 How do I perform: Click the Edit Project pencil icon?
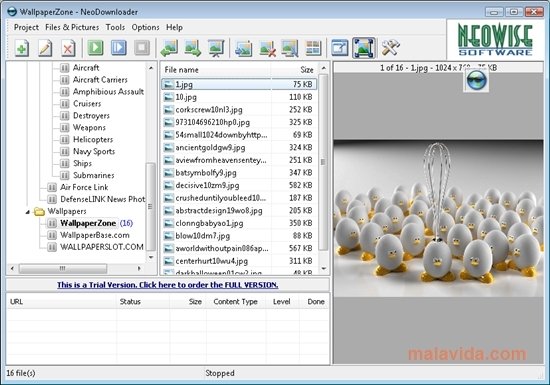[45, 48]
